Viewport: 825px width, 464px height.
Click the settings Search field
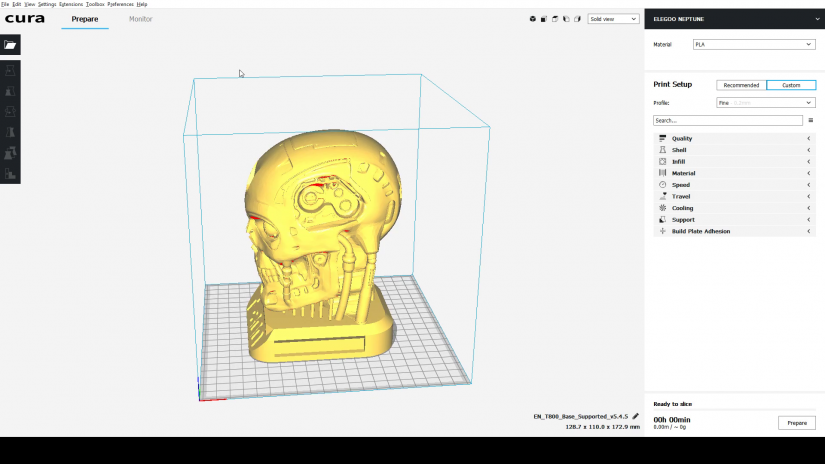pos(728,120)
